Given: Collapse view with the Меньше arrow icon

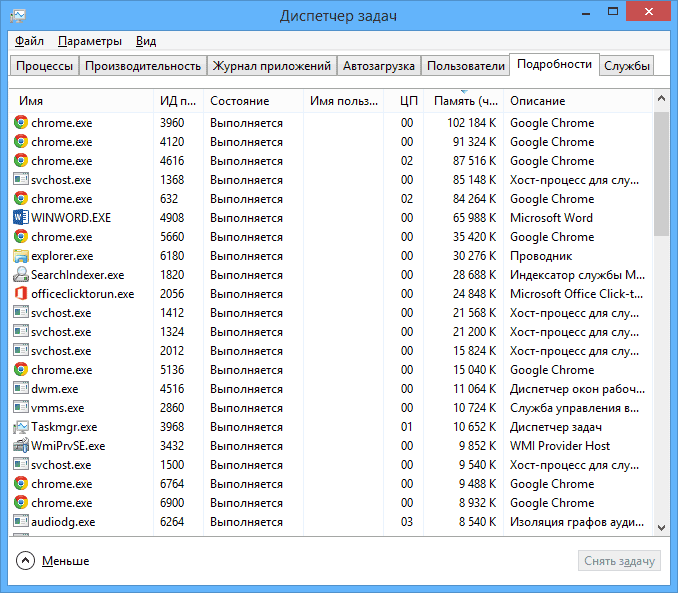Looking at the screenshot, I should tap(25, 561).
